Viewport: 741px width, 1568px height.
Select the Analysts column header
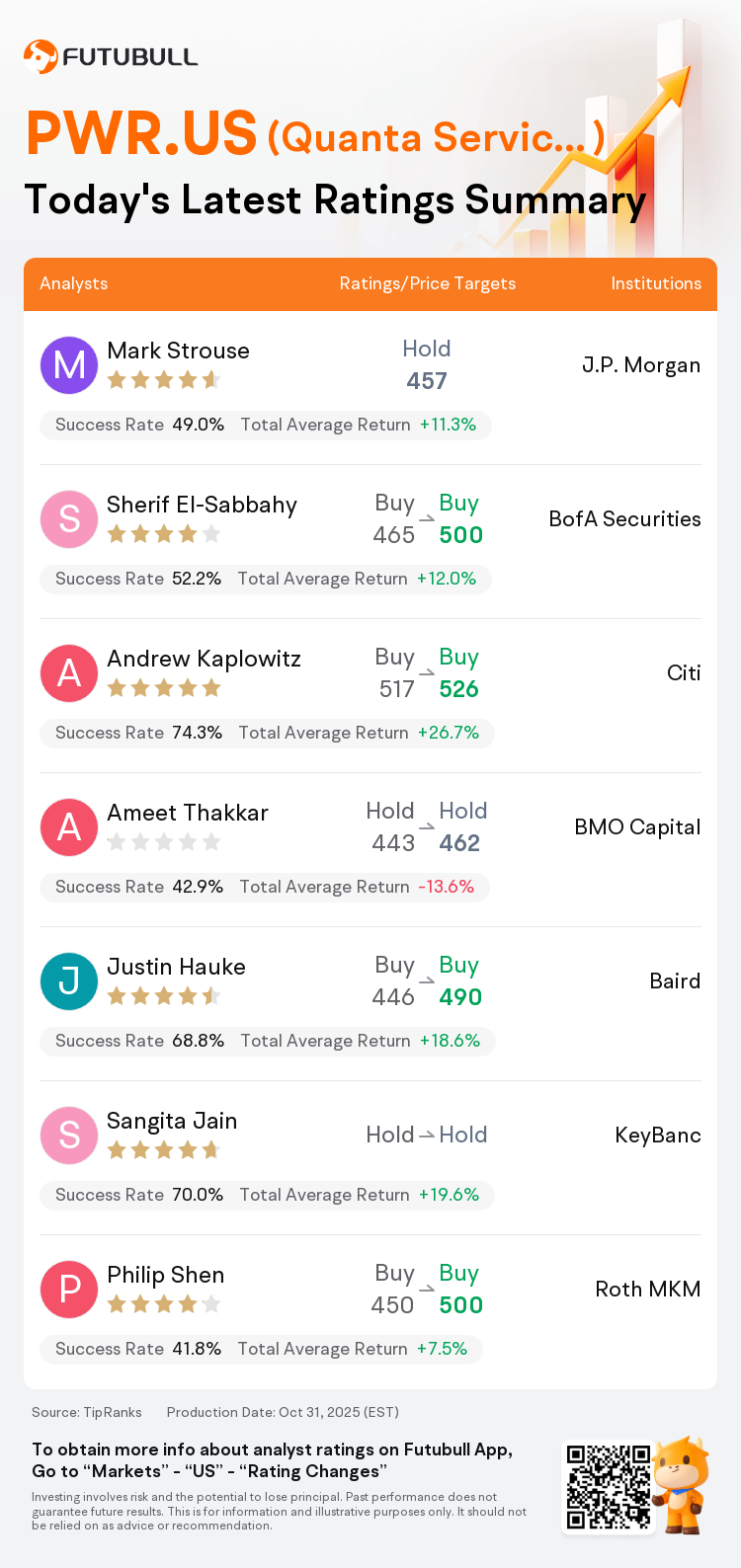tap(74, 283)
